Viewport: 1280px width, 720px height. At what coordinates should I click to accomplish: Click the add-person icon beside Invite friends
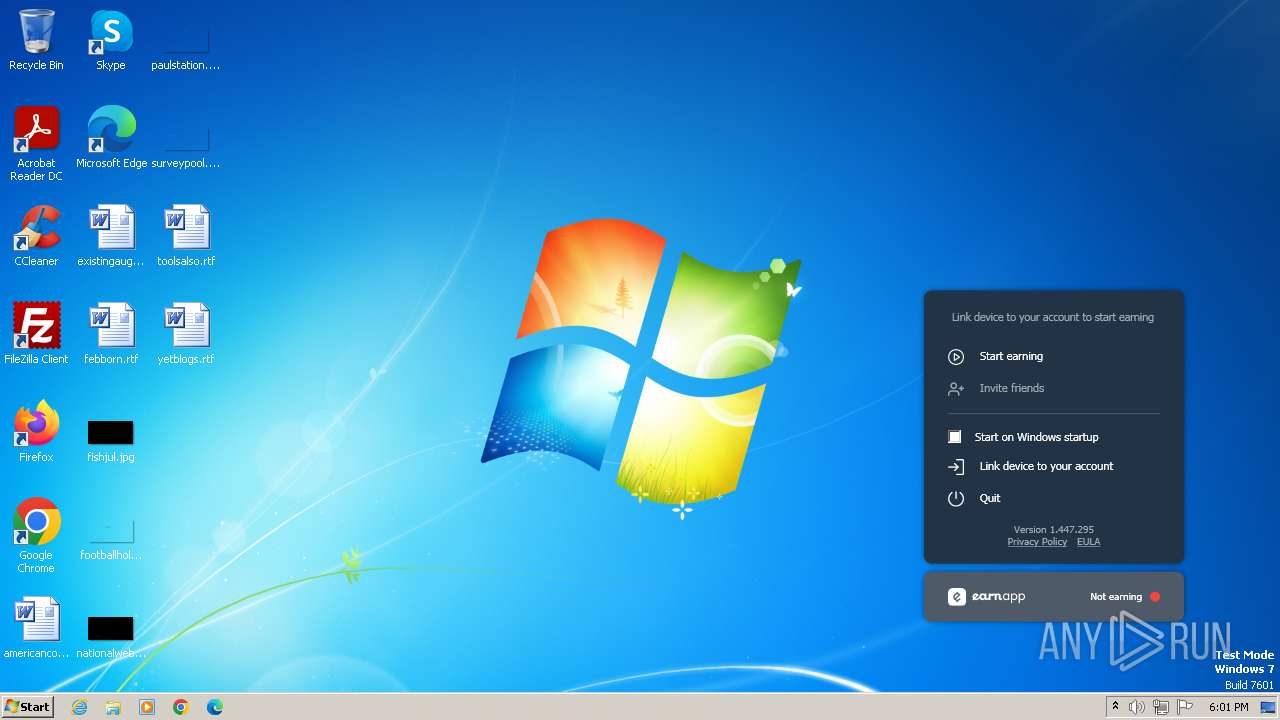(956, 388)
